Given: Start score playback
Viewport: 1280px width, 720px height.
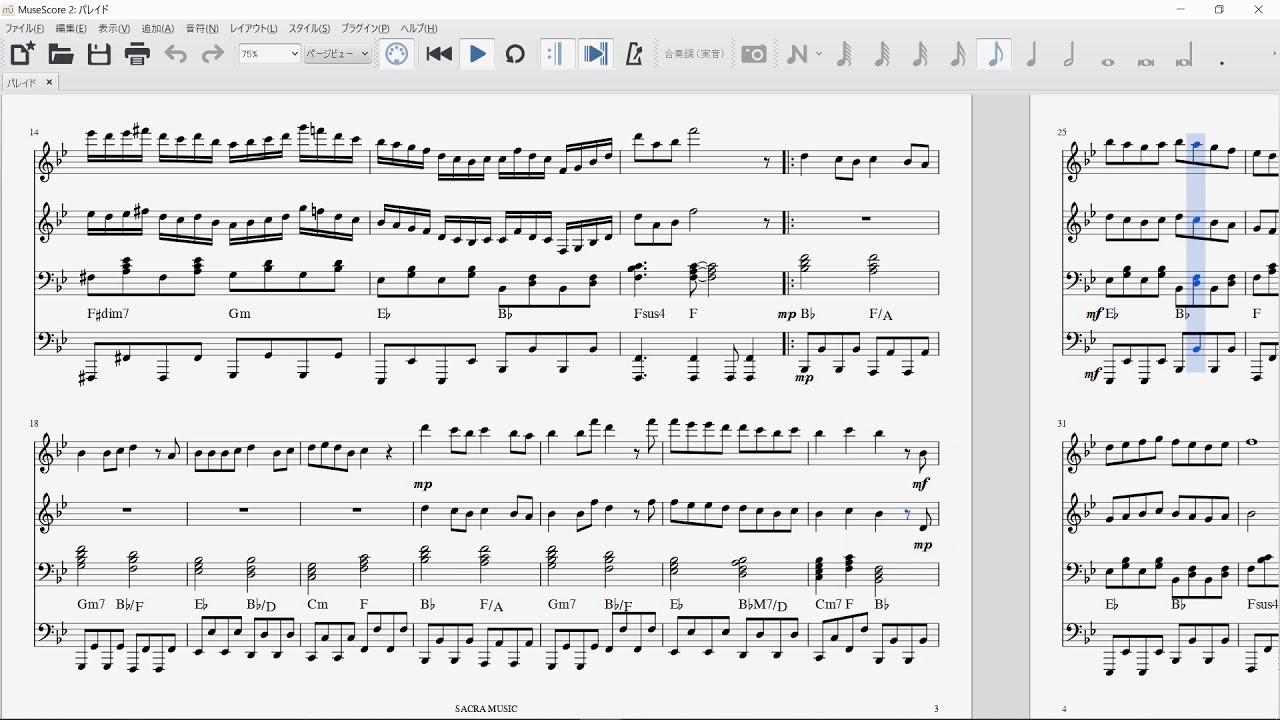Looking at the screenshot, I should point(478,54).
